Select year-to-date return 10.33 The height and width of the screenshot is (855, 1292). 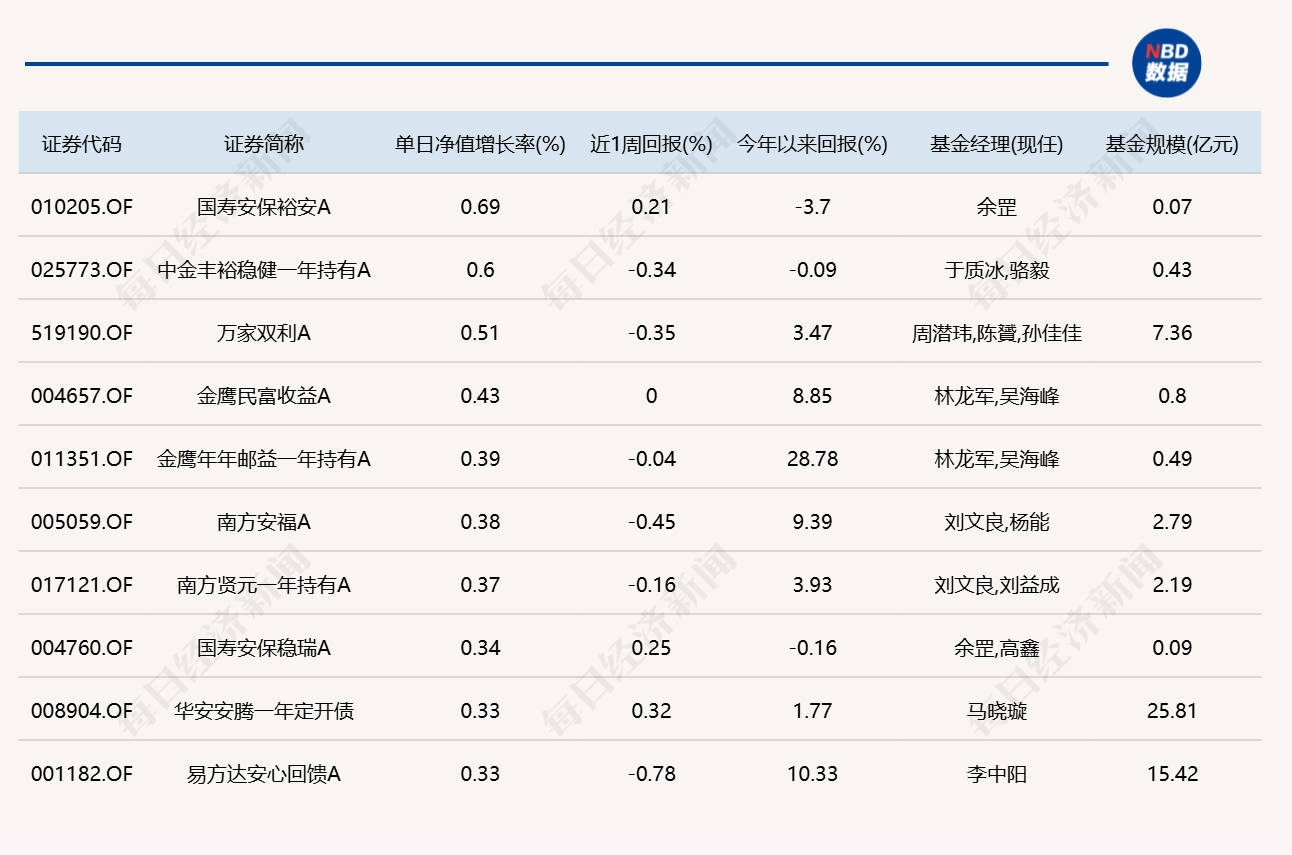(x=812, y=774)
